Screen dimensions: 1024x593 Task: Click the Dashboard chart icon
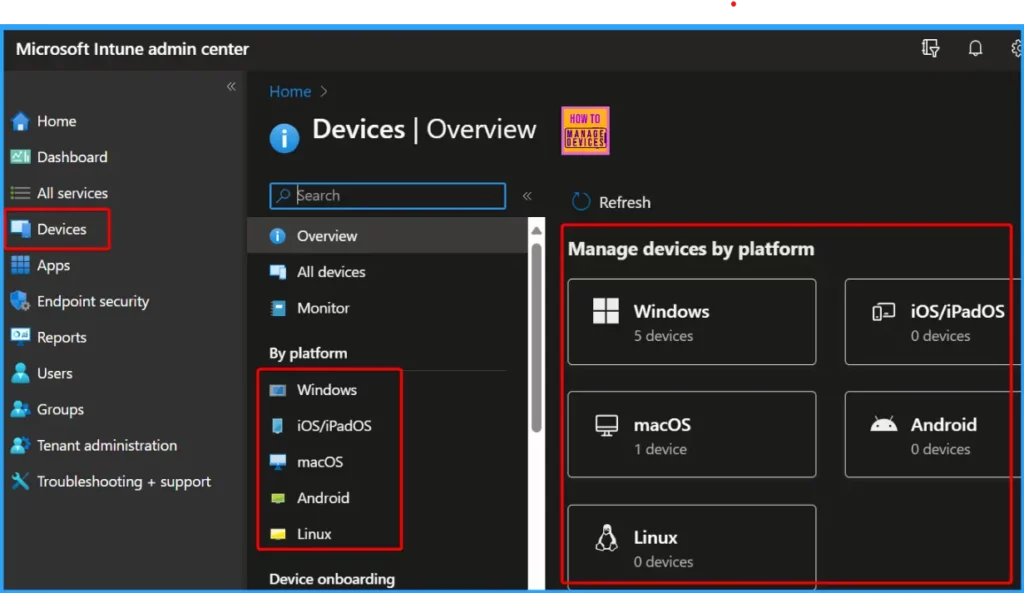[20, 157]
